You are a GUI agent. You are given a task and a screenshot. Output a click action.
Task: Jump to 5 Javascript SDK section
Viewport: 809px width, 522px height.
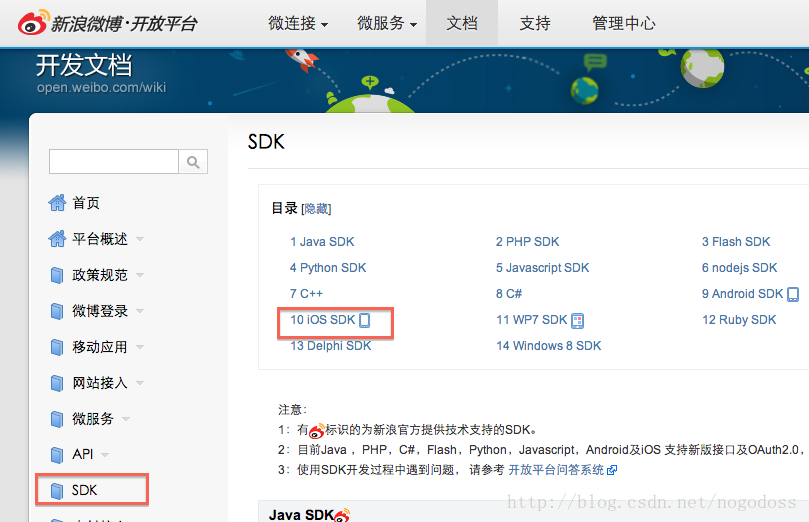tap(542, 268)
